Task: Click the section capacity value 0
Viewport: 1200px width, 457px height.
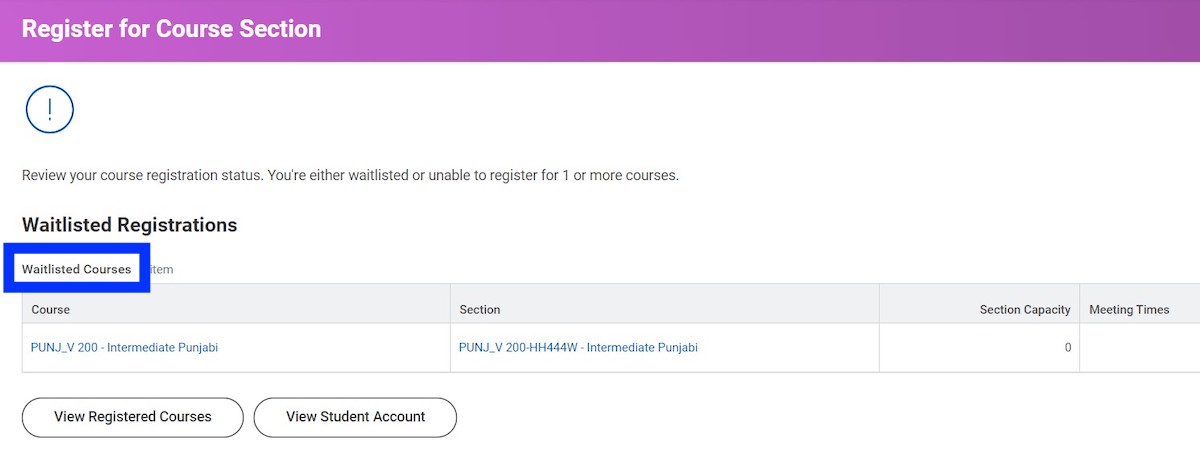Action: click(x=1068, y=348)
